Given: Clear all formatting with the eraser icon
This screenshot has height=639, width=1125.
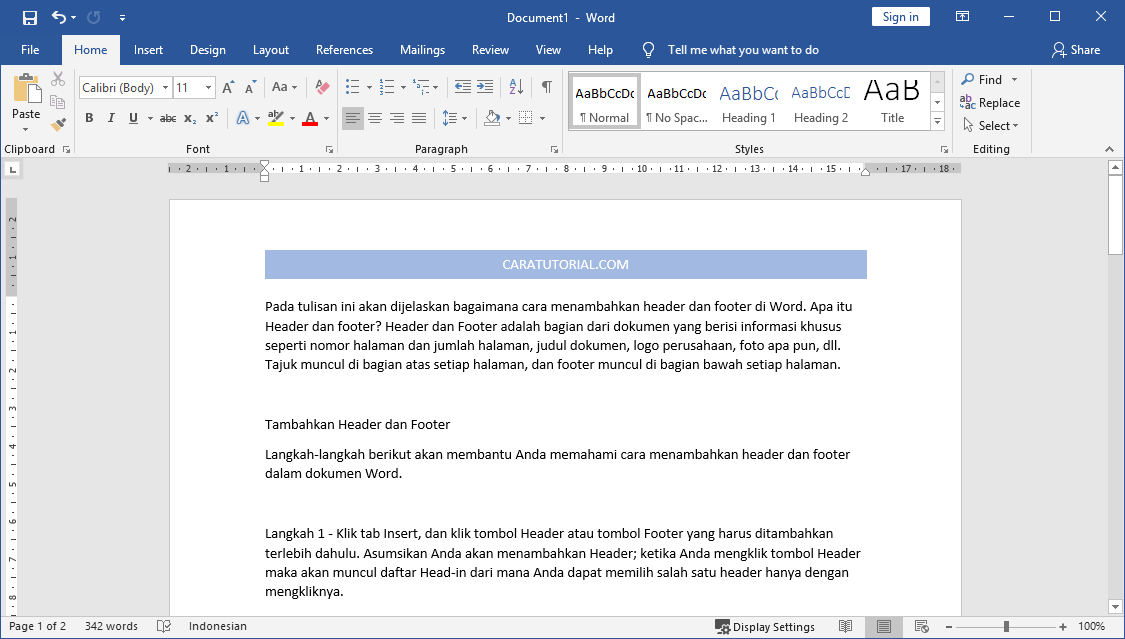Looking at the screenshot, I should click(322, 87).
